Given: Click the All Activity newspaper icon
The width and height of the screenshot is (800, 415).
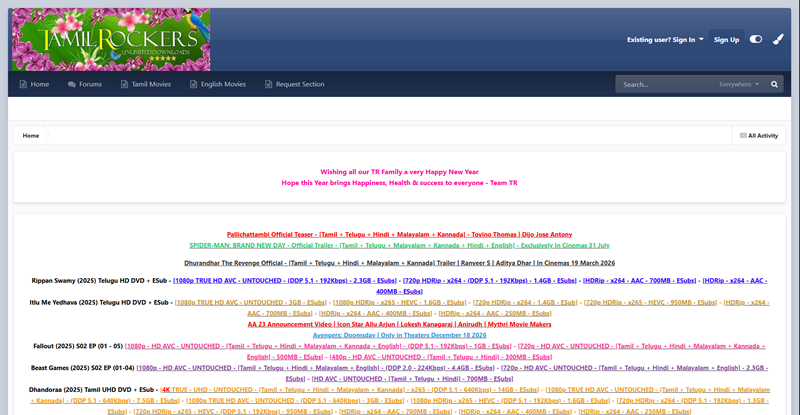Looking at the screenshot, I should (x=743, y=136).
